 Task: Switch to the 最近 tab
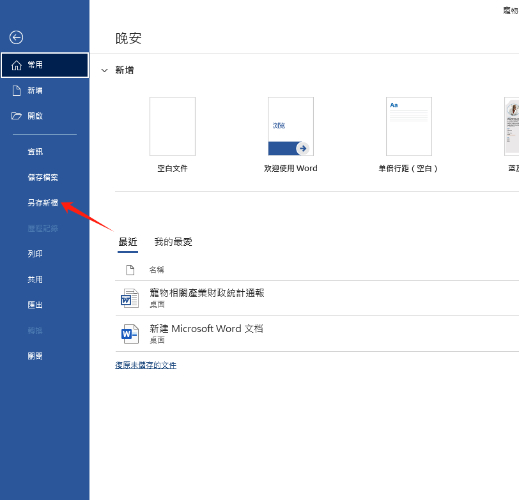click(128, 242)
